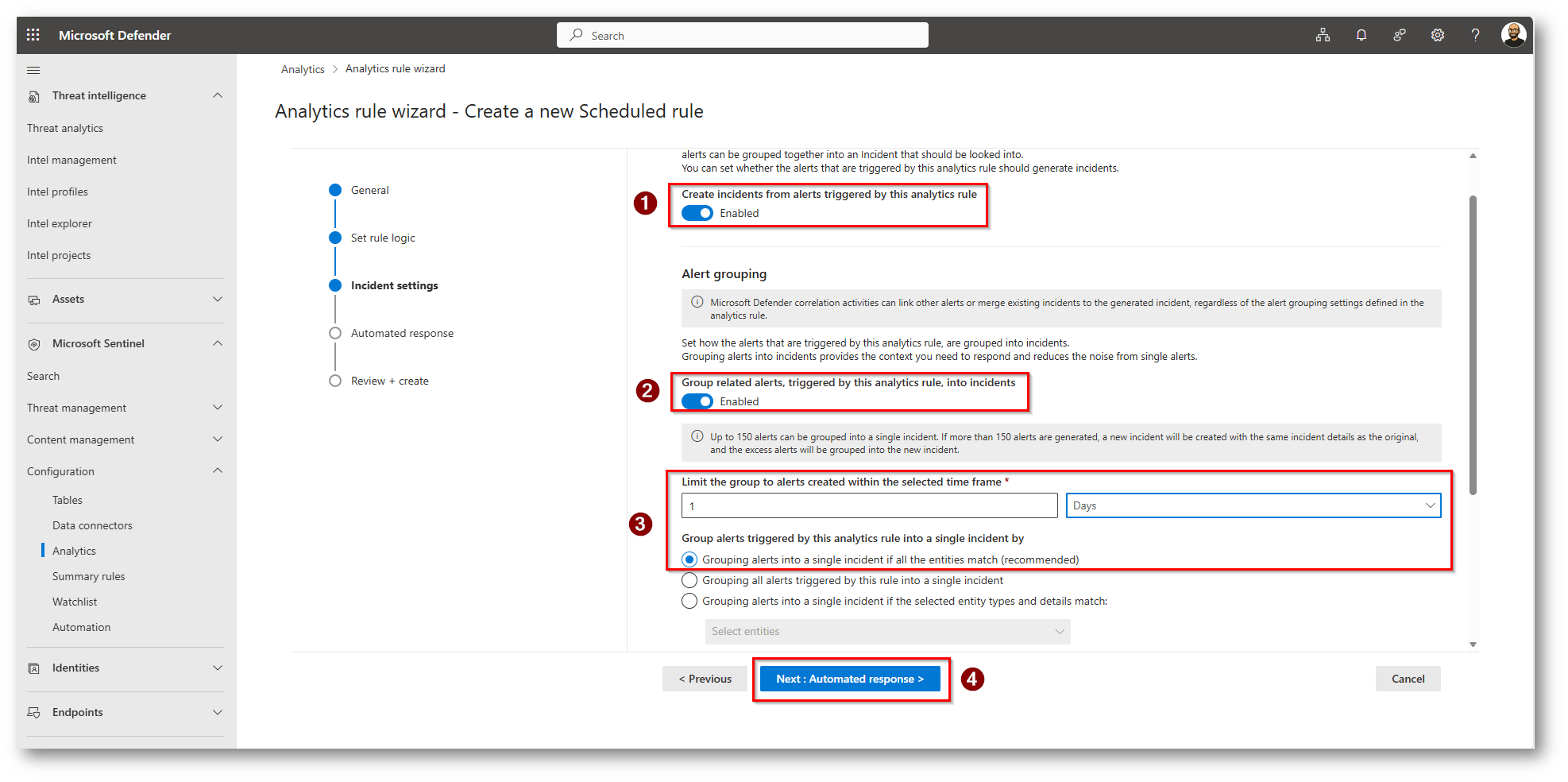
Task: Open Analytics under Configuration
Action: pos(74,551)
